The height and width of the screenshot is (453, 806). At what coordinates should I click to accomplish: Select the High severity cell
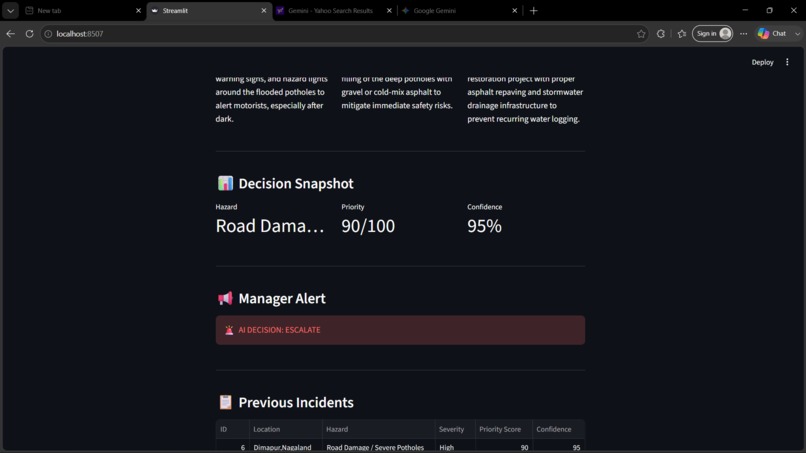click(455, 447)
